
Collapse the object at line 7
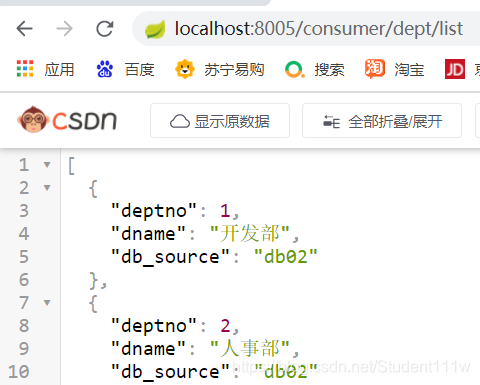[47, 303]
